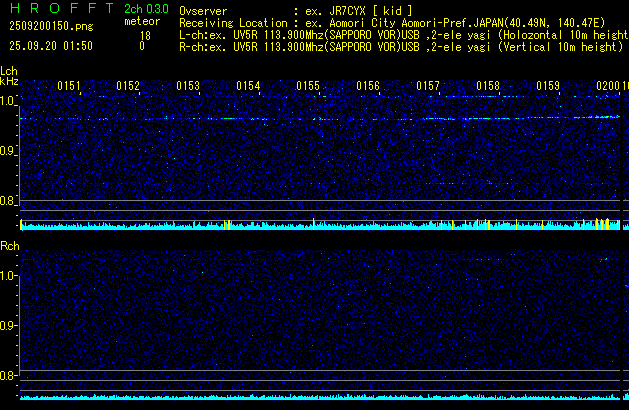Click the 0151 time marker
The height and width of the screenshot is (410, 629).
(68, 86)
